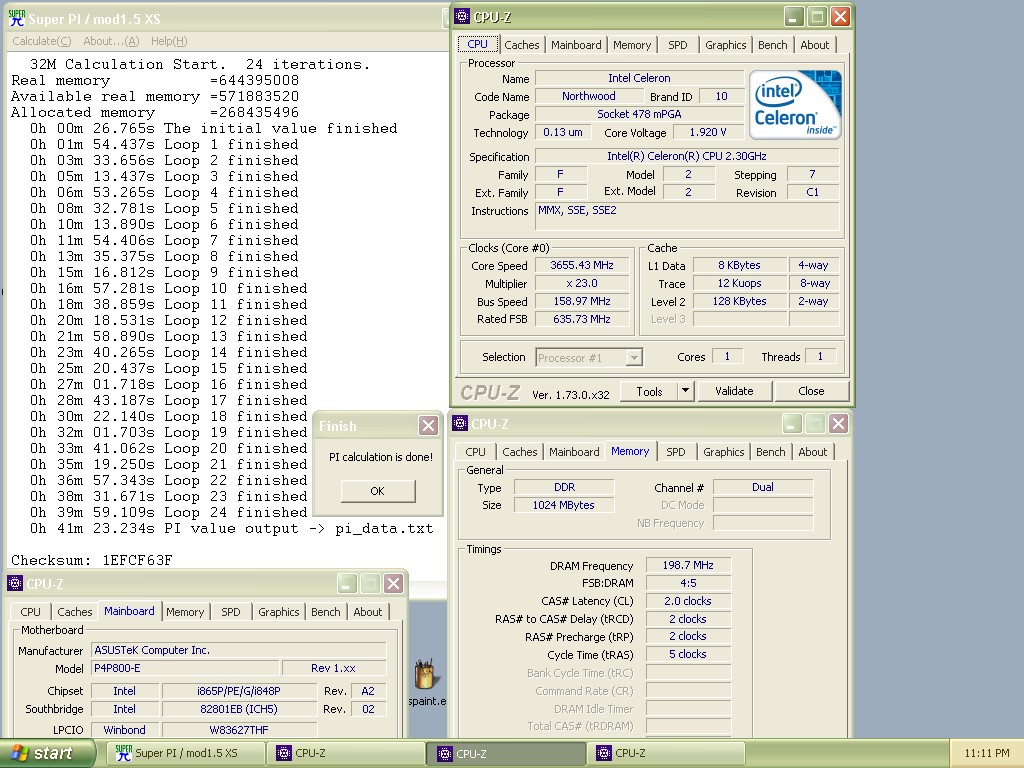
Task: Select CPU tab in the Mainboard CPU-Z window
Action: tap(30, 612)
